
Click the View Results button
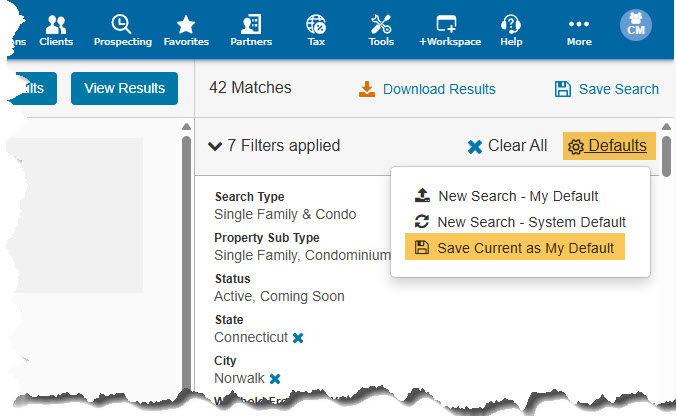coord(124,88)
